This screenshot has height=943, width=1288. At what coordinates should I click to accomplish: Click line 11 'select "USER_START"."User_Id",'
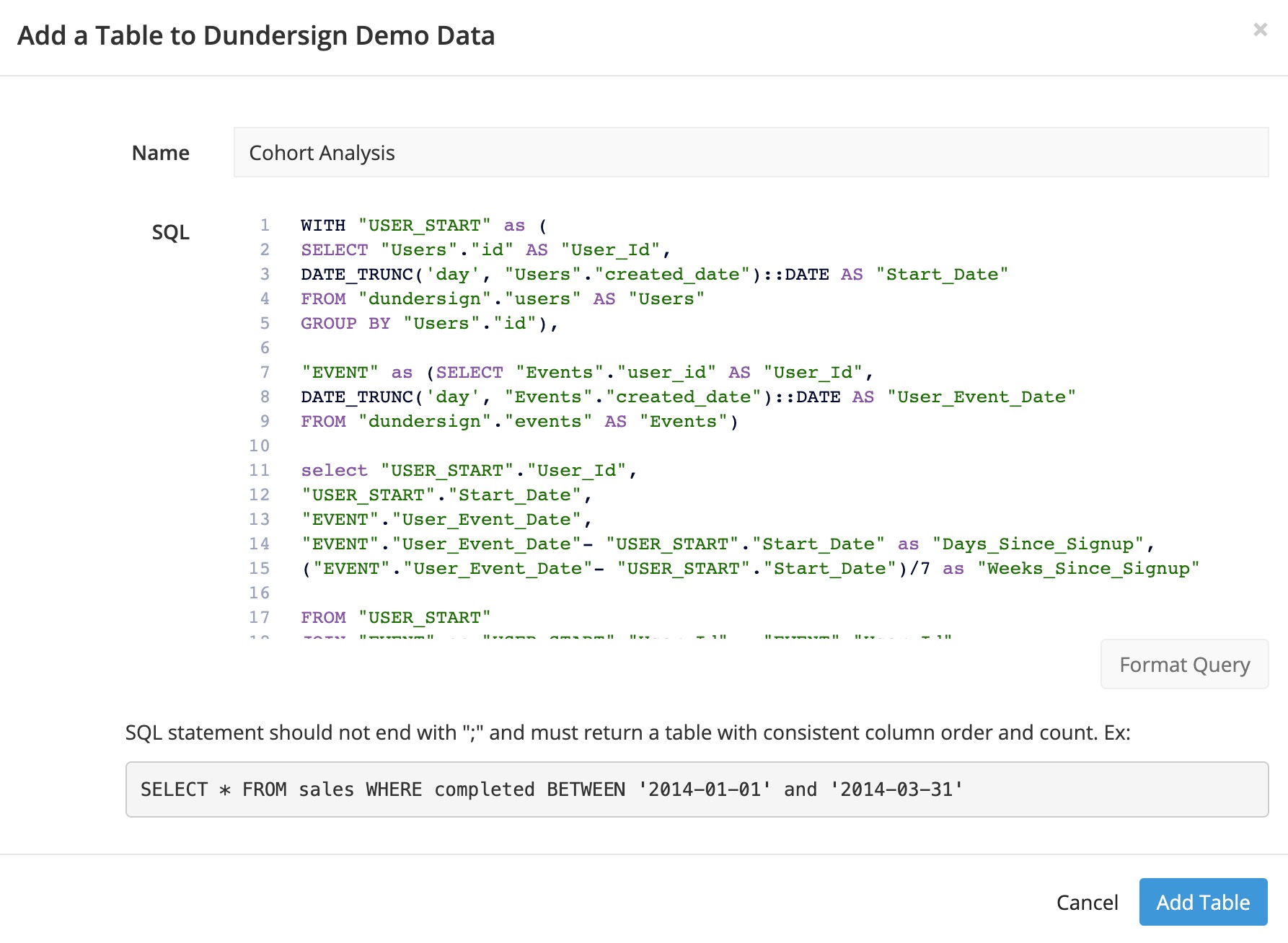coord(469,471)
